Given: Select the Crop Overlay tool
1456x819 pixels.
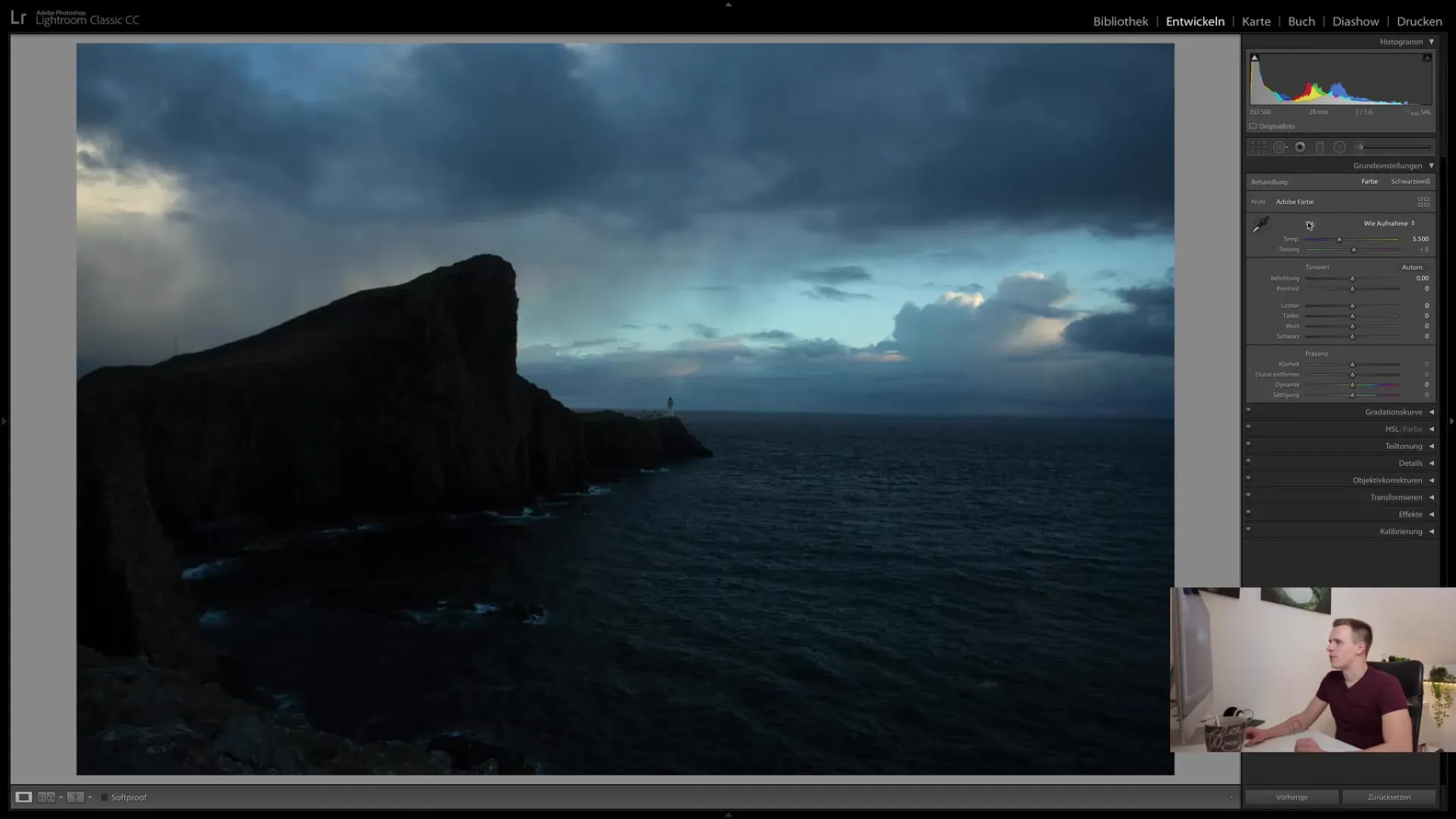Looking at the screenshot, I should (1259, 147).
